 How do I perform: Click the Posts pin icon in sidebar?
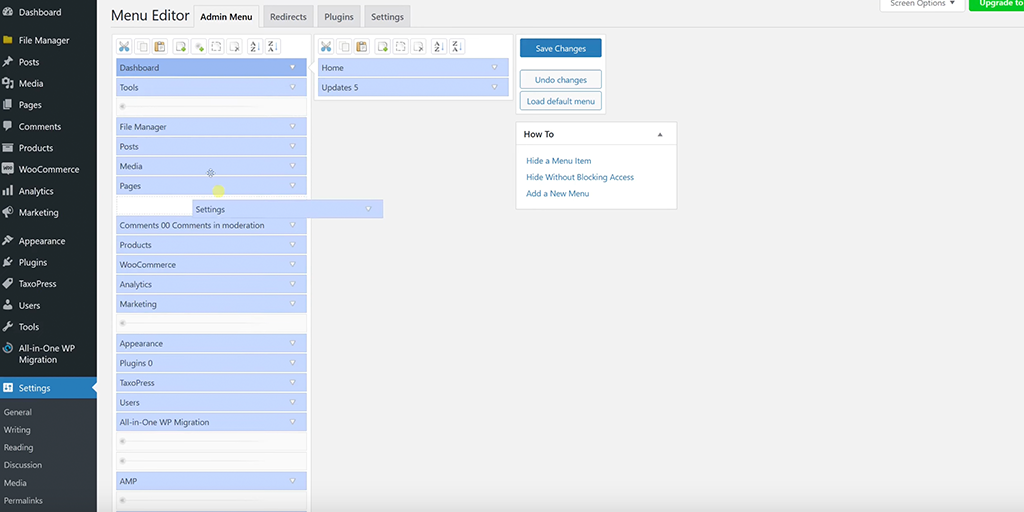point(8,62)
